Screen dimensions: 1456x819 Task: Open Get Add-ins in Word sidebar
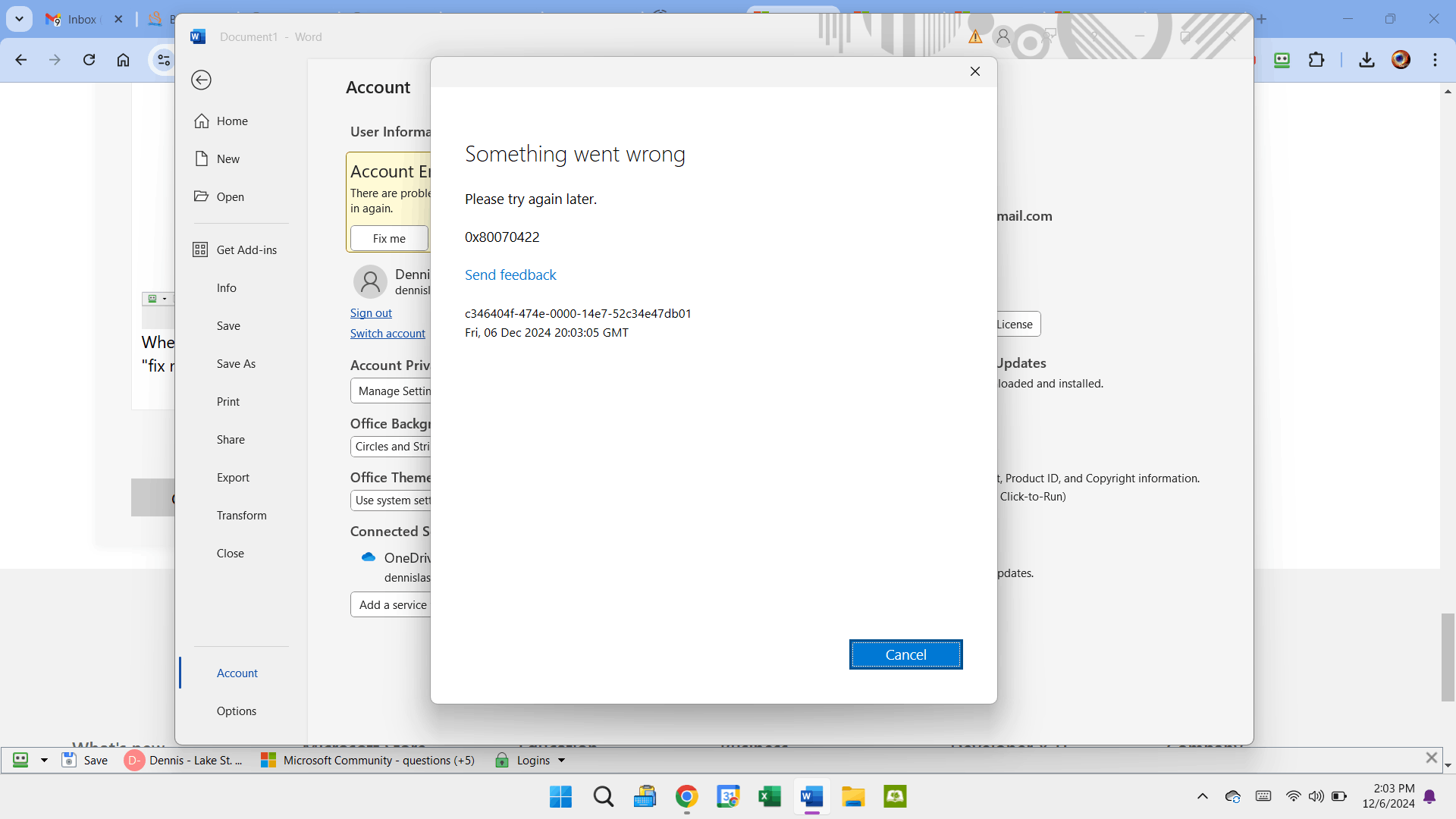tap(246, 250)
